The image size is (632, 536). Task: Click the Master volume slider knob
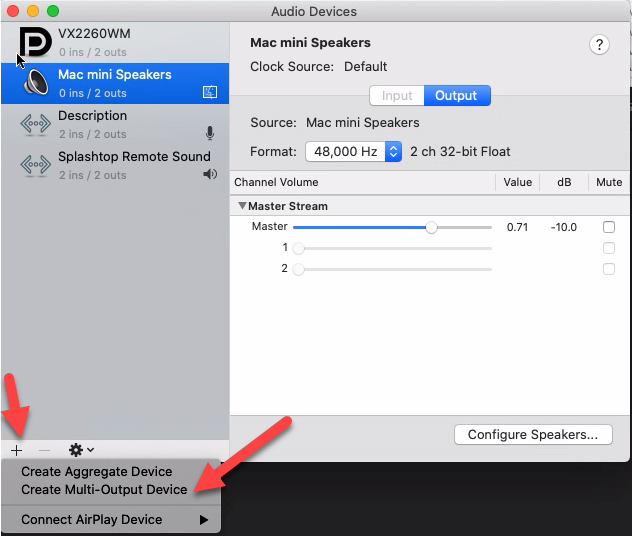(x=431, y=227)
